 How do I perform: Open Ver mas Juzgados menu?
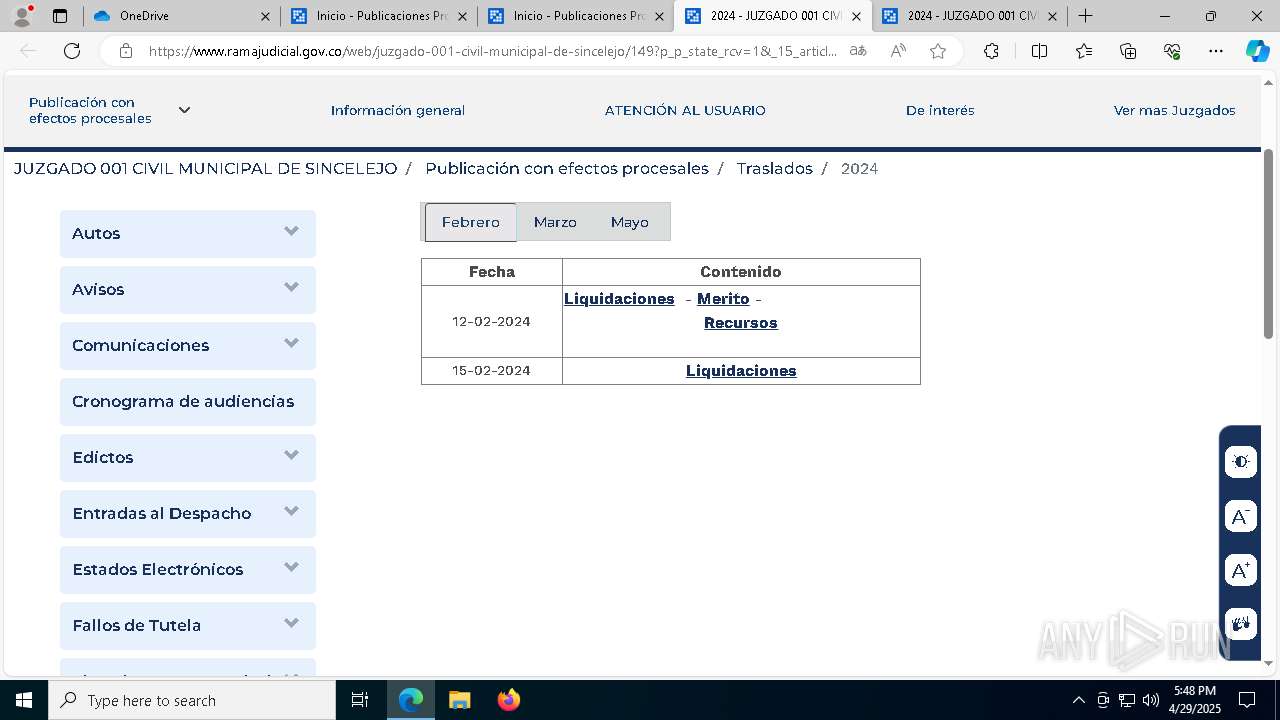1174,110
